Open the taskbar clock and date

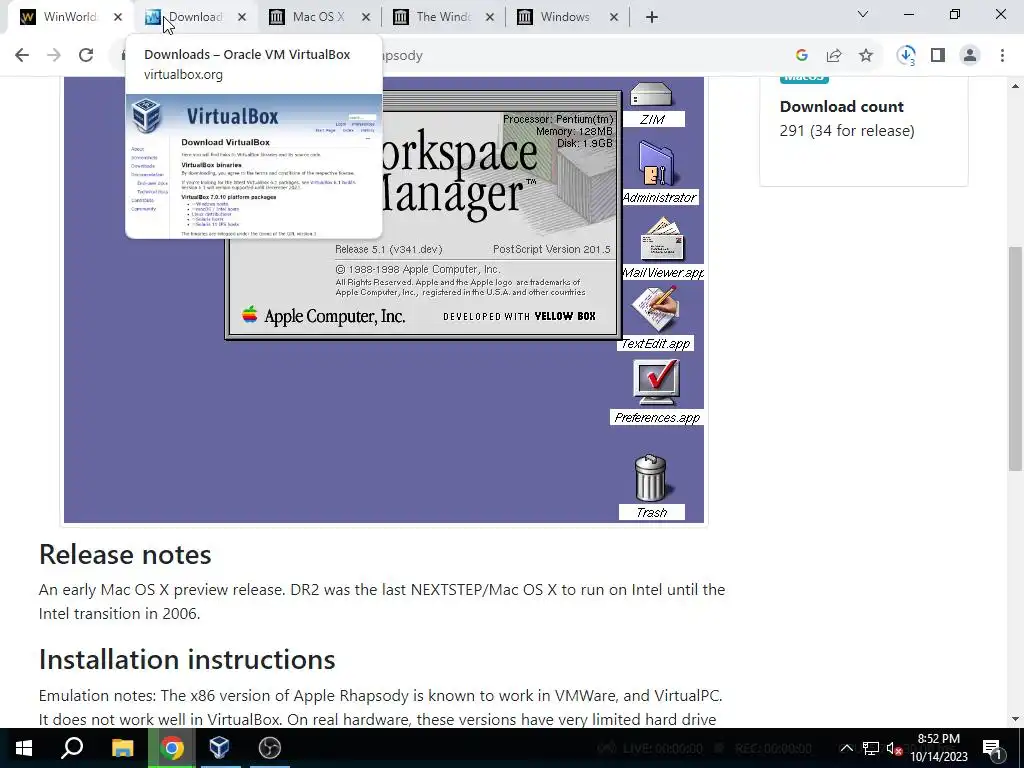point(939,748)
